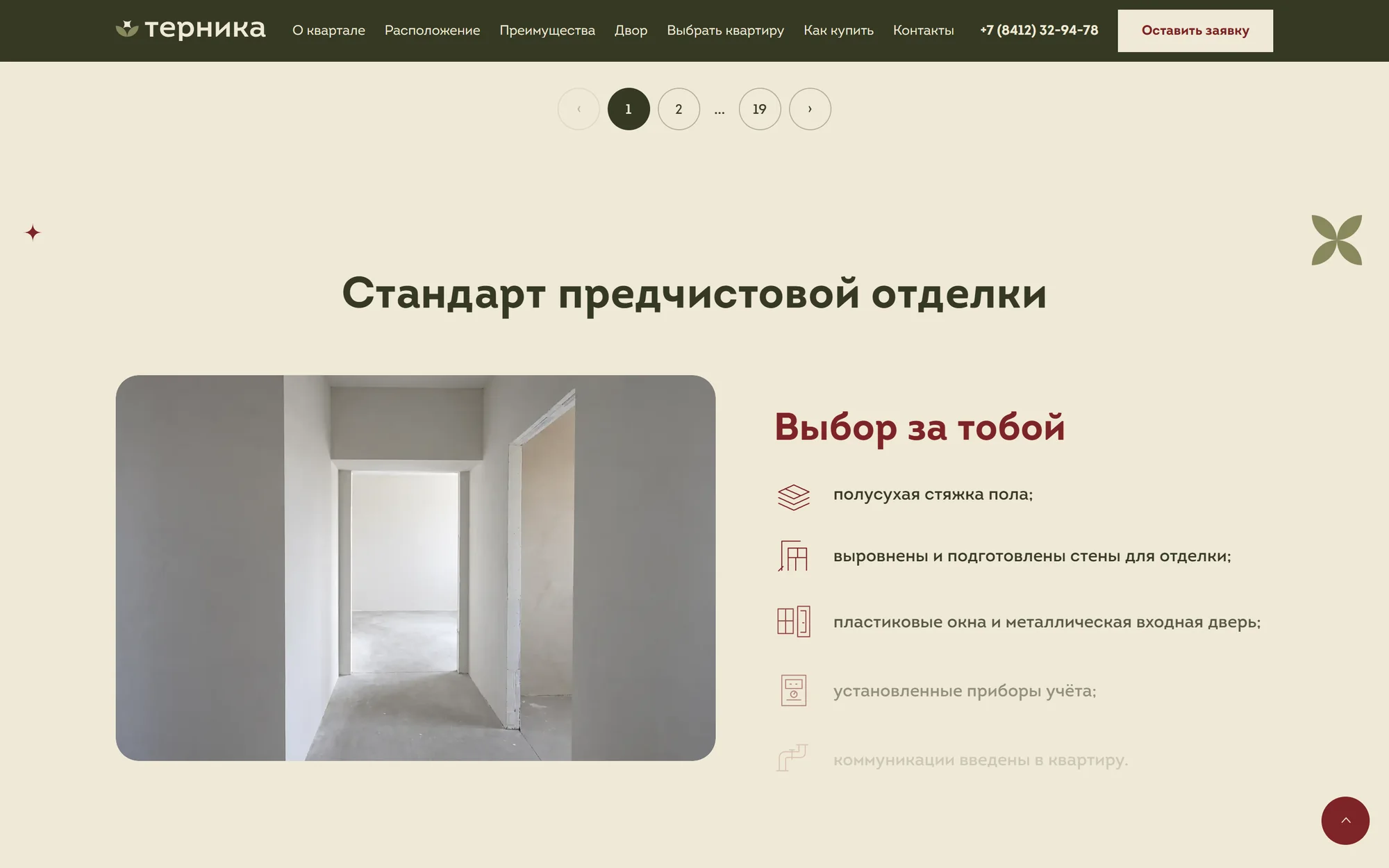Click heading Стандарт предчистовой отделки
This screenshot has height=868, width=1389.
click(694, 294)
